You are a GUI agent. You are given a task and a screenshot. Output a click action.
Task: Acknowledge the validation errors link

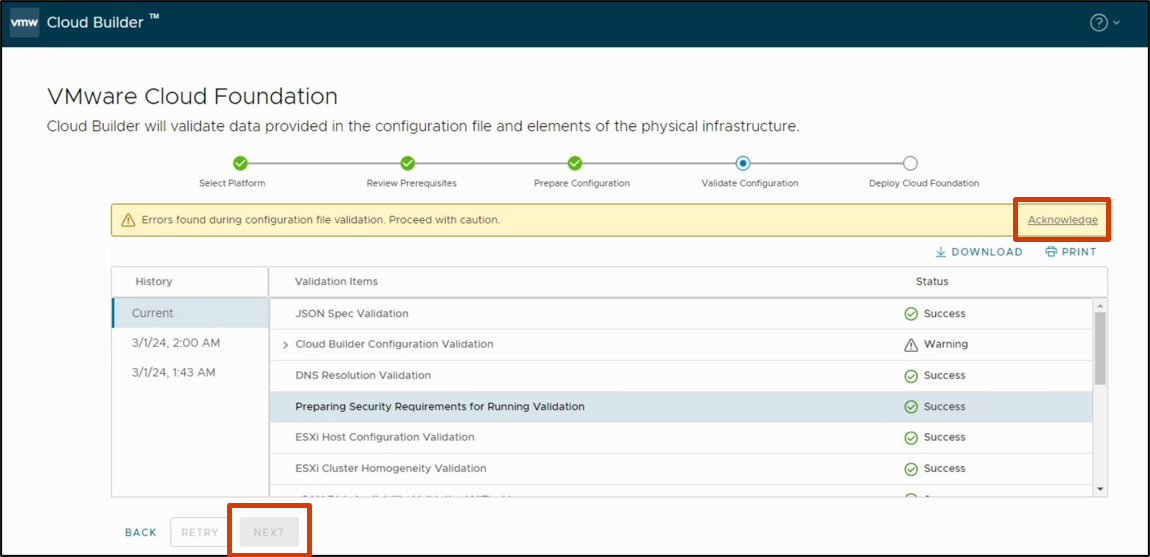pos(1063,219)
